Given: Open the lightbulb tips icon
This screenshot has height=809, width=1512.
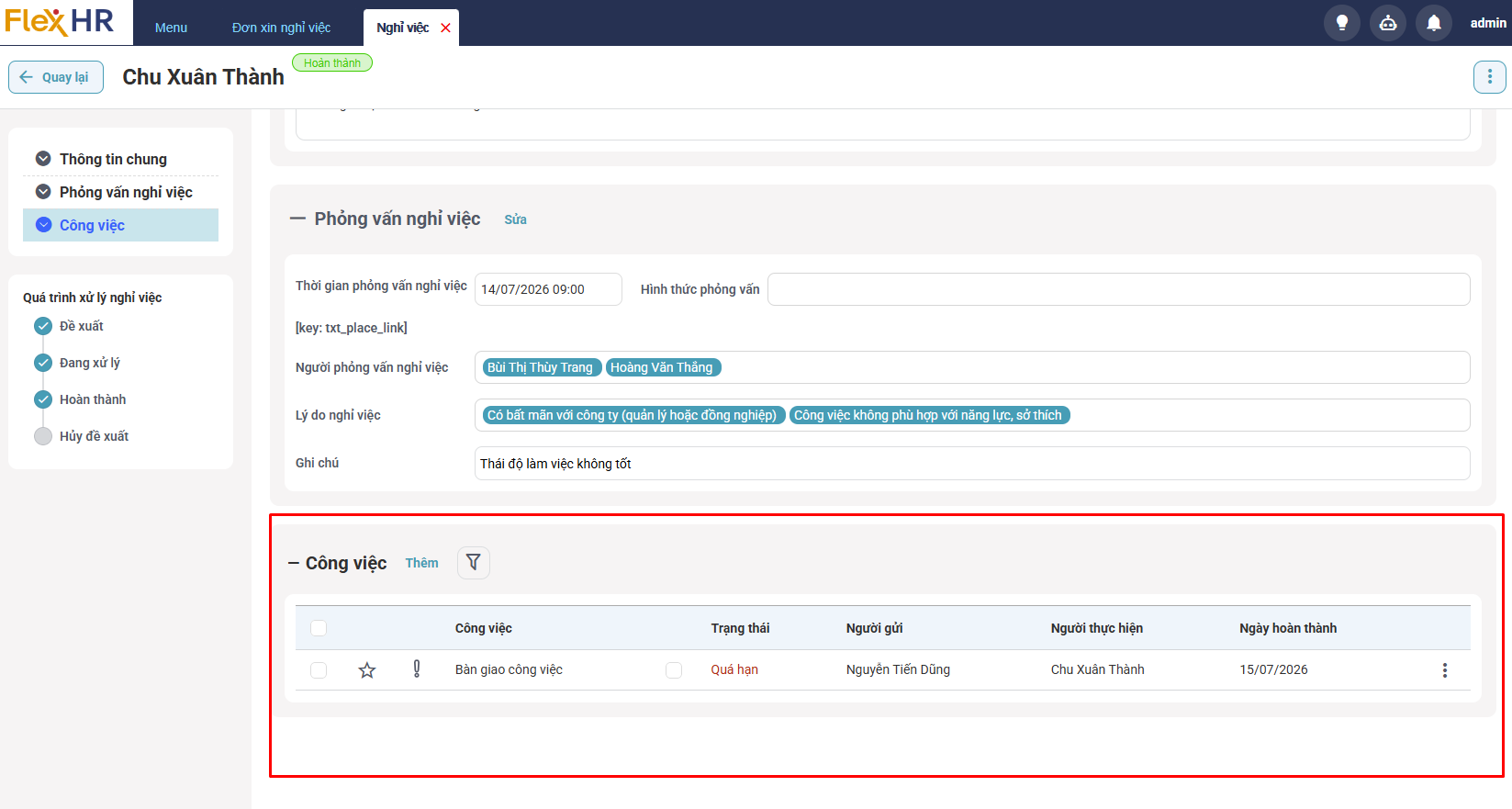Looking at the screenshot, I should (1341, 23).
